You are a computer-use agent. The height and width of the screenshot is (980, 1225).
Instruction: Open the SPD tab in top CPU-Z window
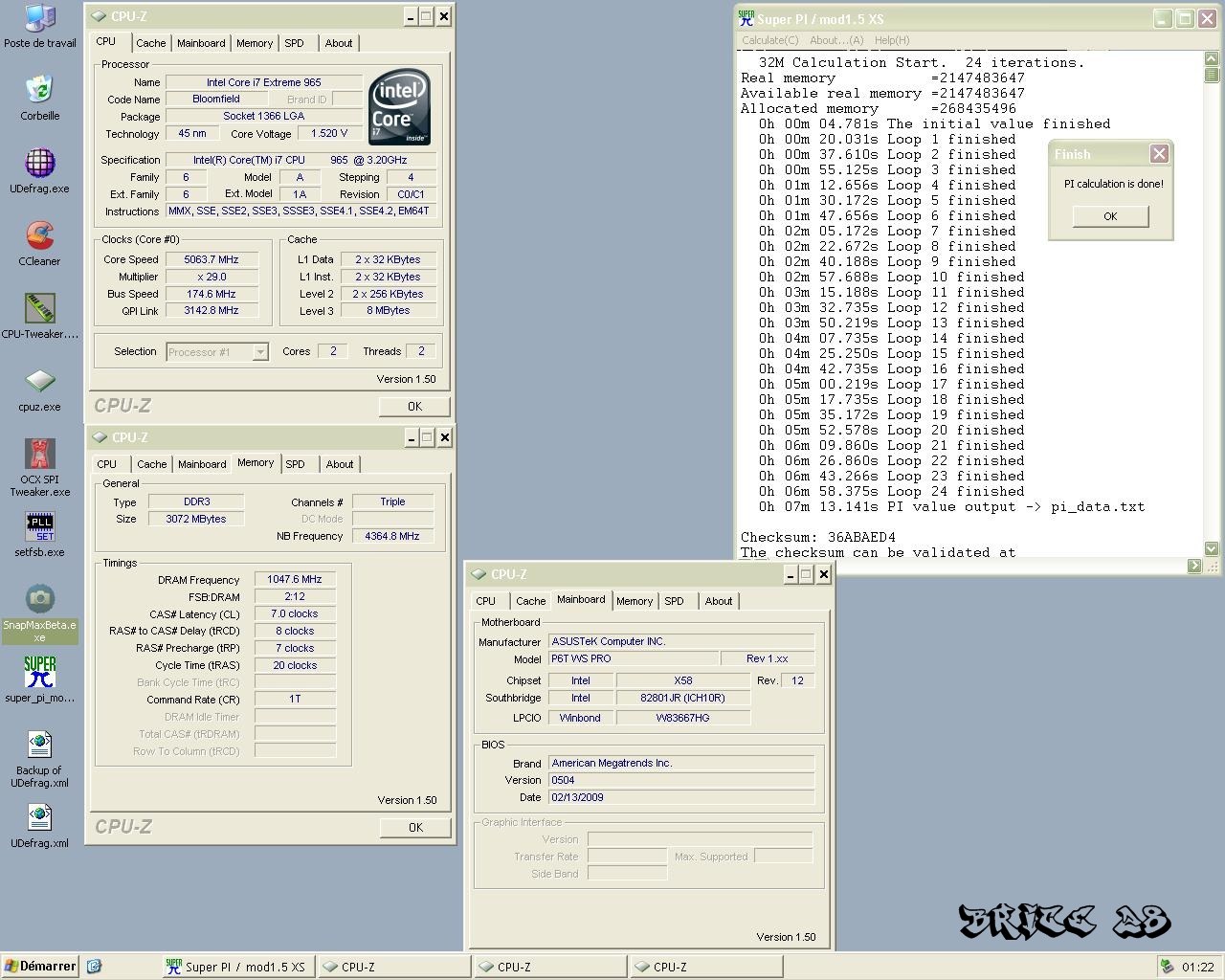[x=295, y=43]
